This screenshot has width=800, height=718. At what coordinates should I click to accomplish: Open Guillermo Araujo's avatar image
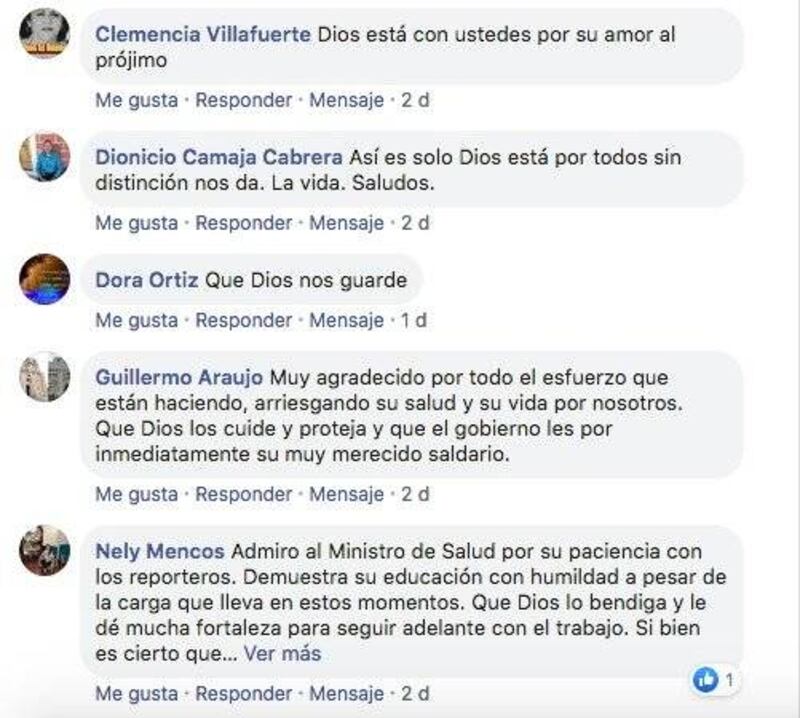(44, 377)
